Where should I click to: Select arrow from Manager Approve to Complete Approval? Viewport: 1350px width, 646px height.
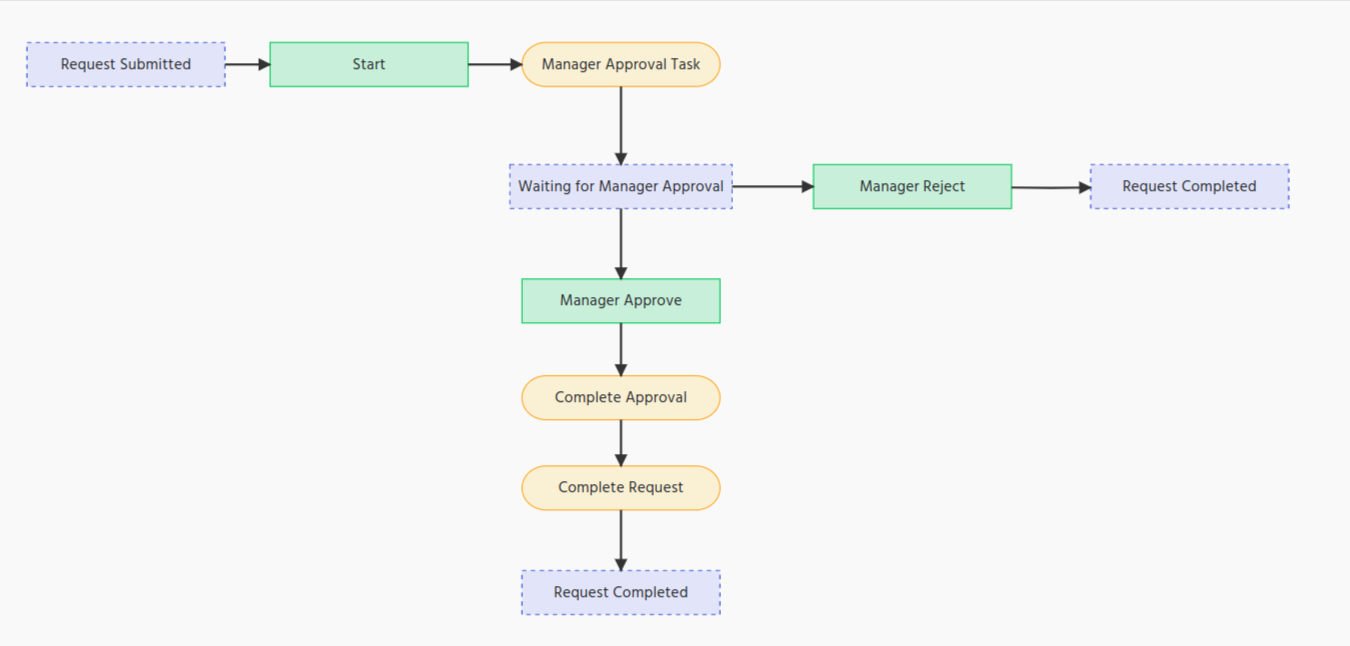pos(621,349)
